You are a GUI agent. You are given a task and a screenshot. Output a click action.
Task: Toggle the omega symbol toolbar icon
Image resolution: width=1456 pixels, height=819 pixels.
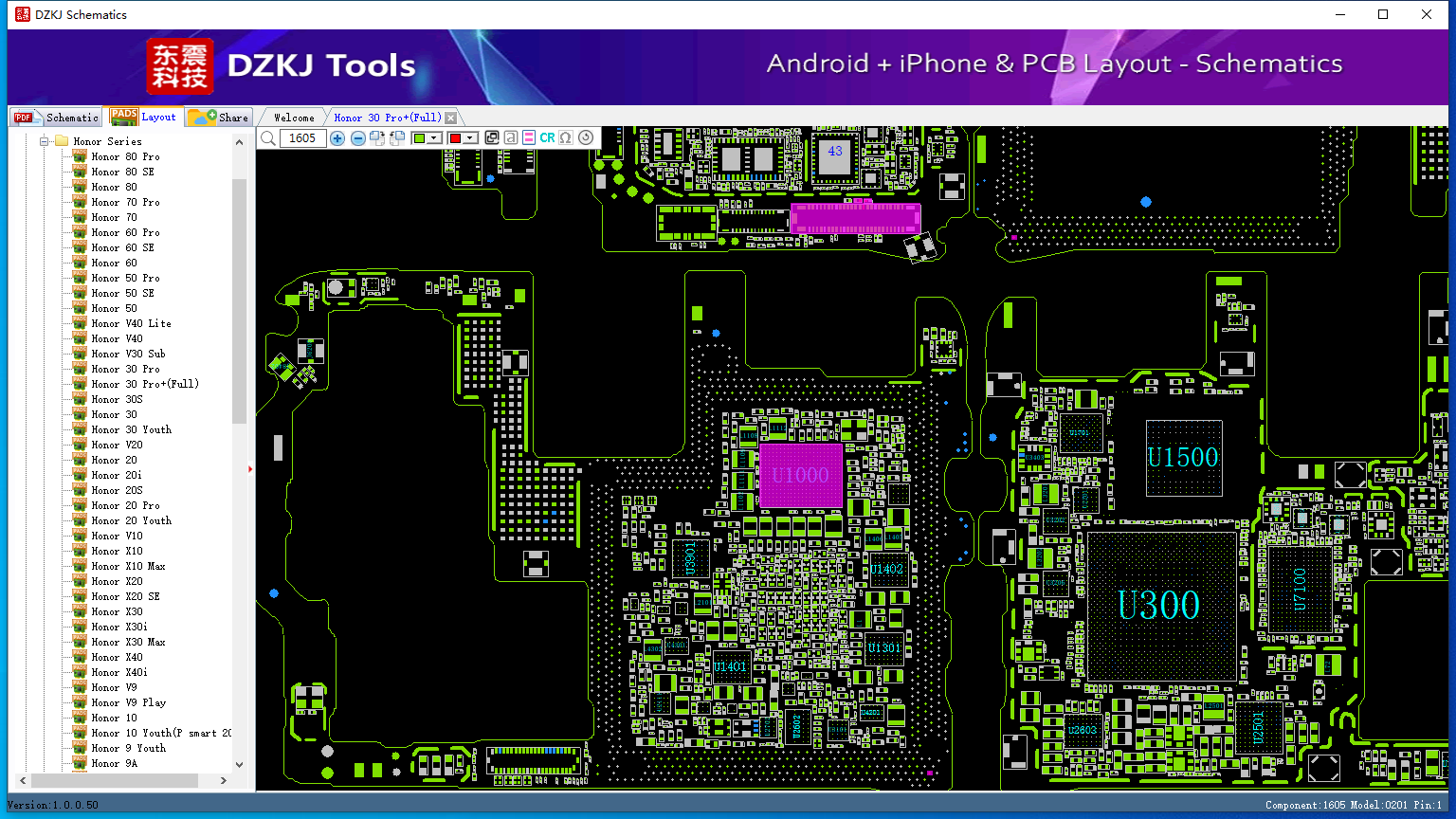566,138
